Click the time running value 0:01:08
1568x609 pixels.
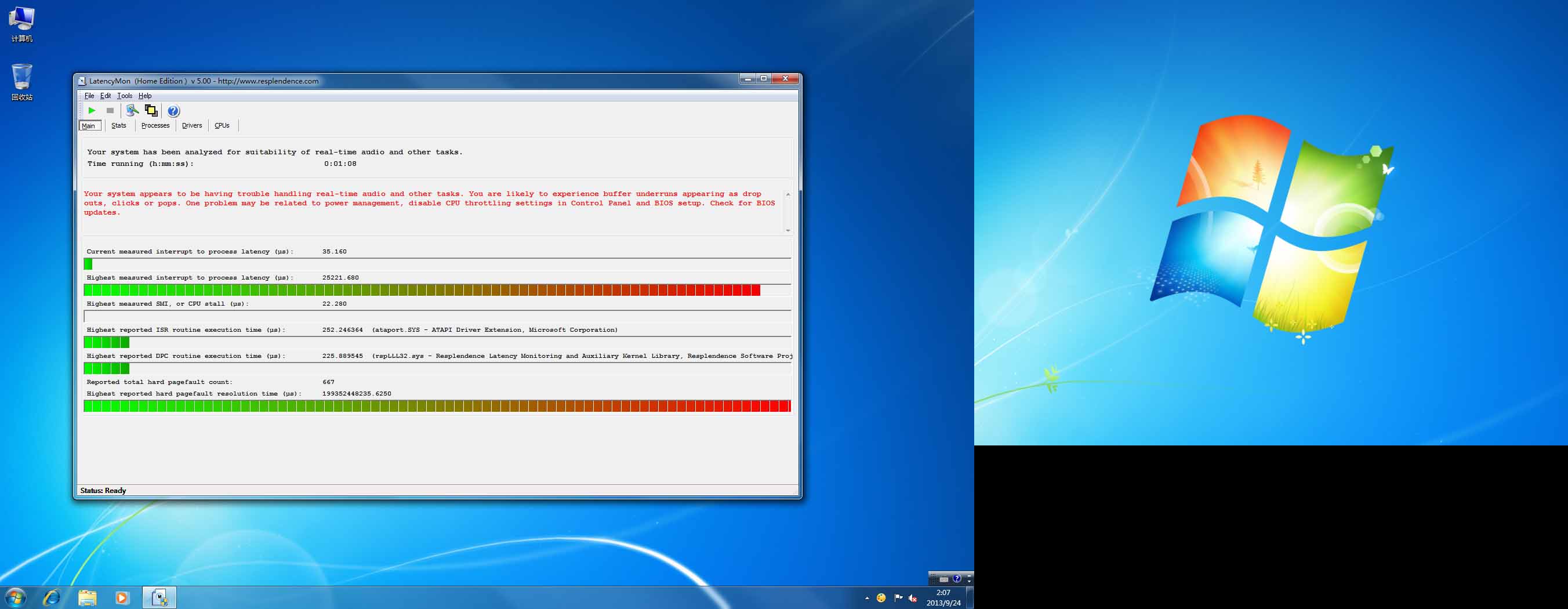[340, 164]
